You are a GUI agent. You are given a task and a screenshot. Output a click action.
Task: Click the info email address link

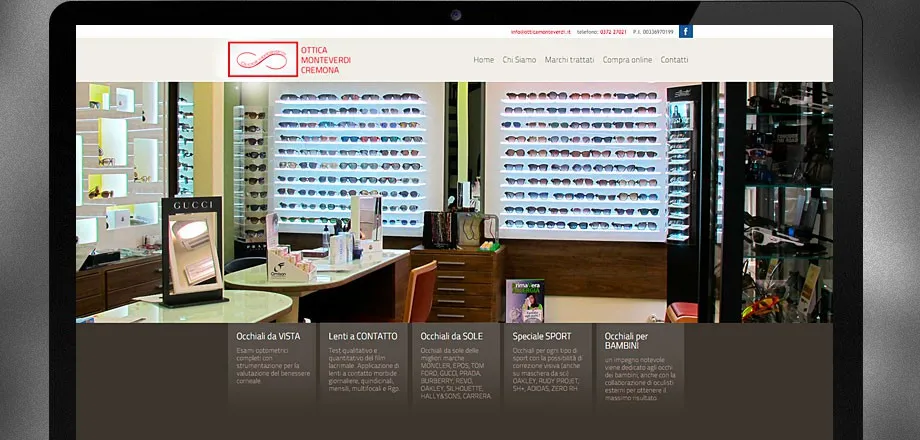point(540,32)
